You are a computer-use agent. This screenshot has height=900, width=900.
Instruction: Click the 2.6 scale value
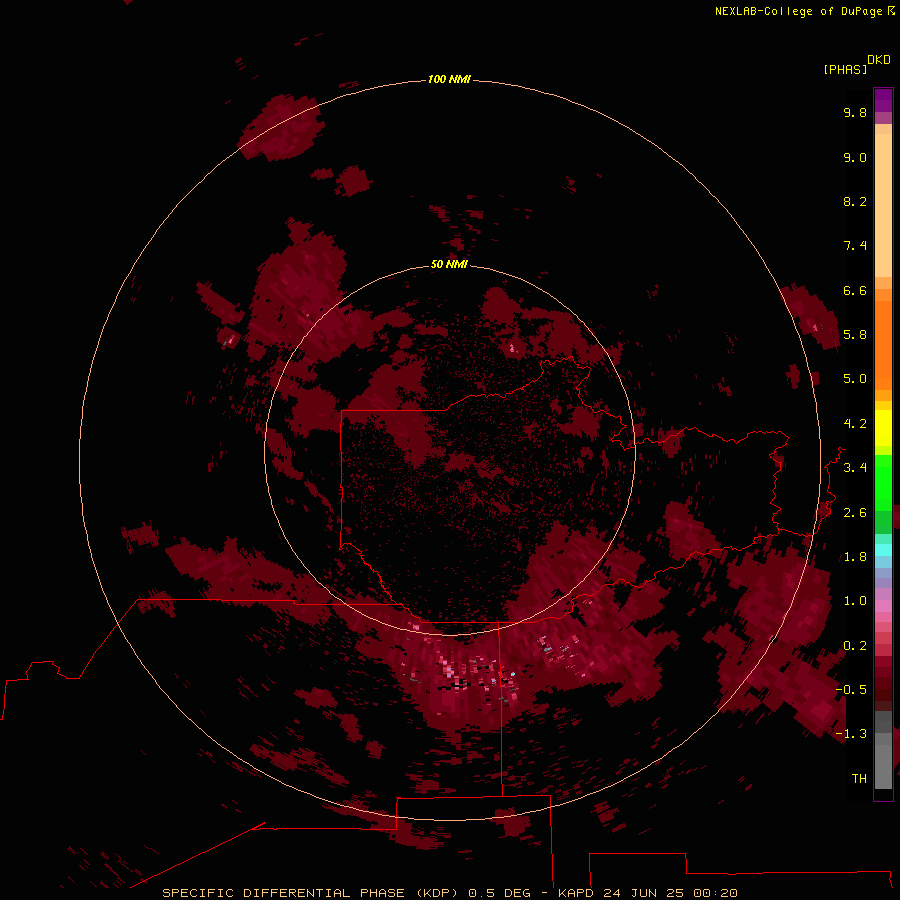(x=855, y=513)
